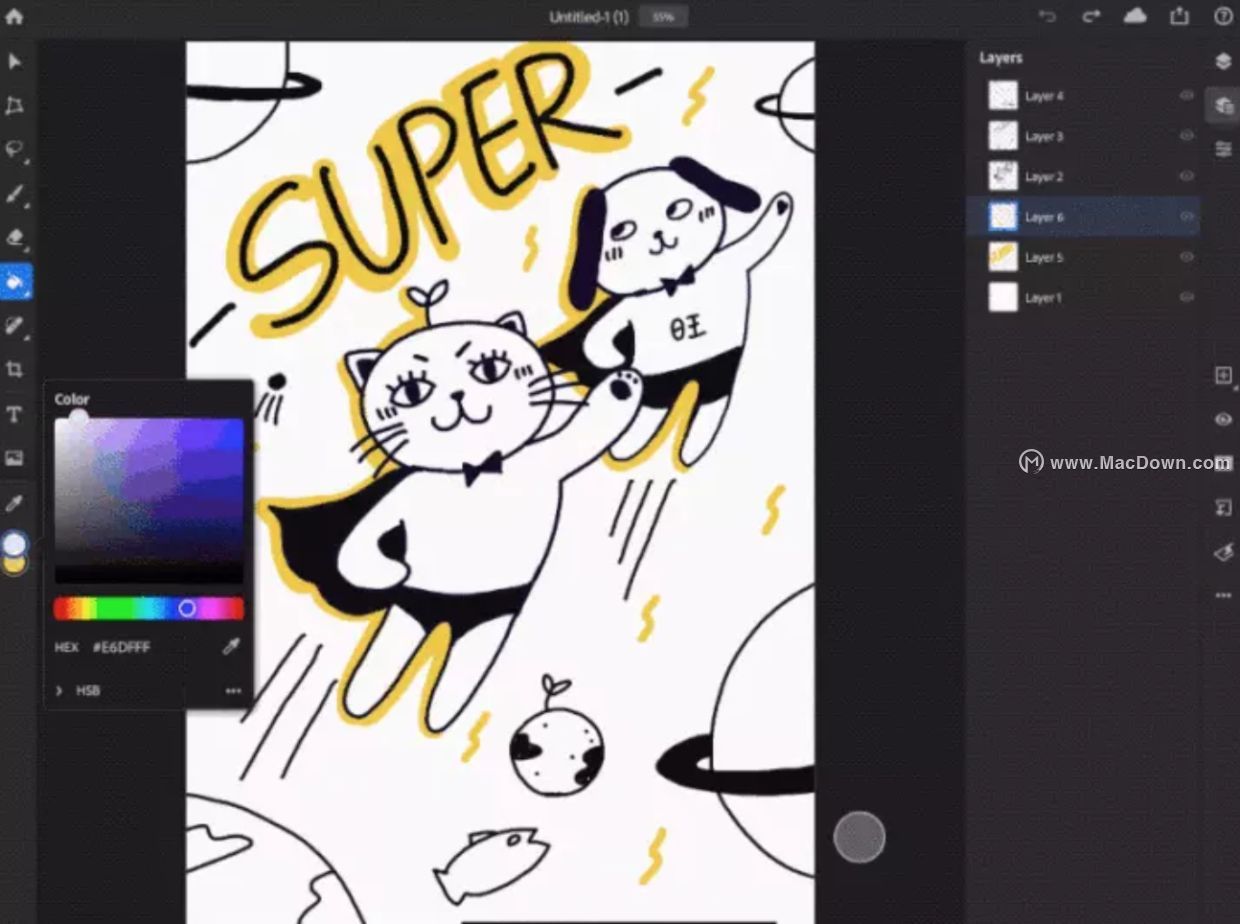Toggle layer visibility eye in right taskbar
This screenshot has height=924, width=1240.
click(1223, 419)
